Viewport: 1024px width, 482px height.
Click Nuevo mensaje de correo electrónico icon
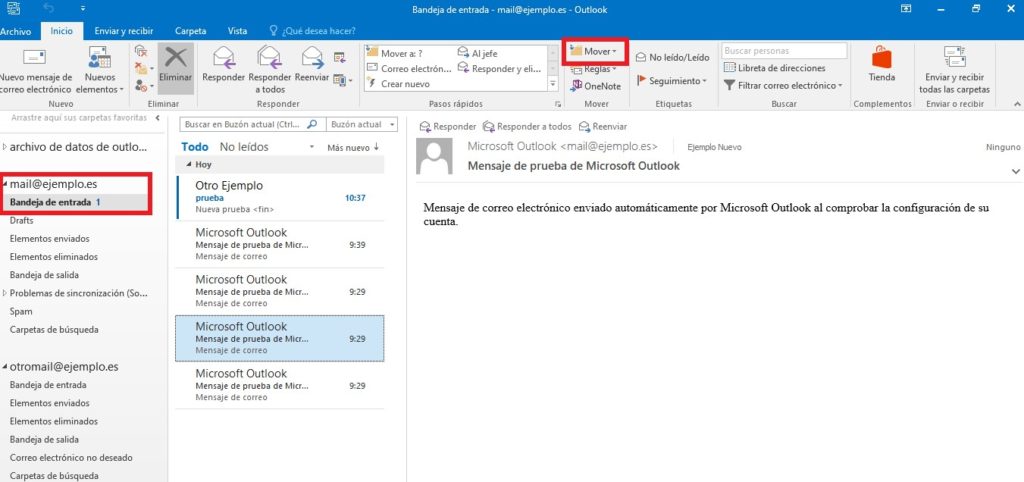(35, 57)
